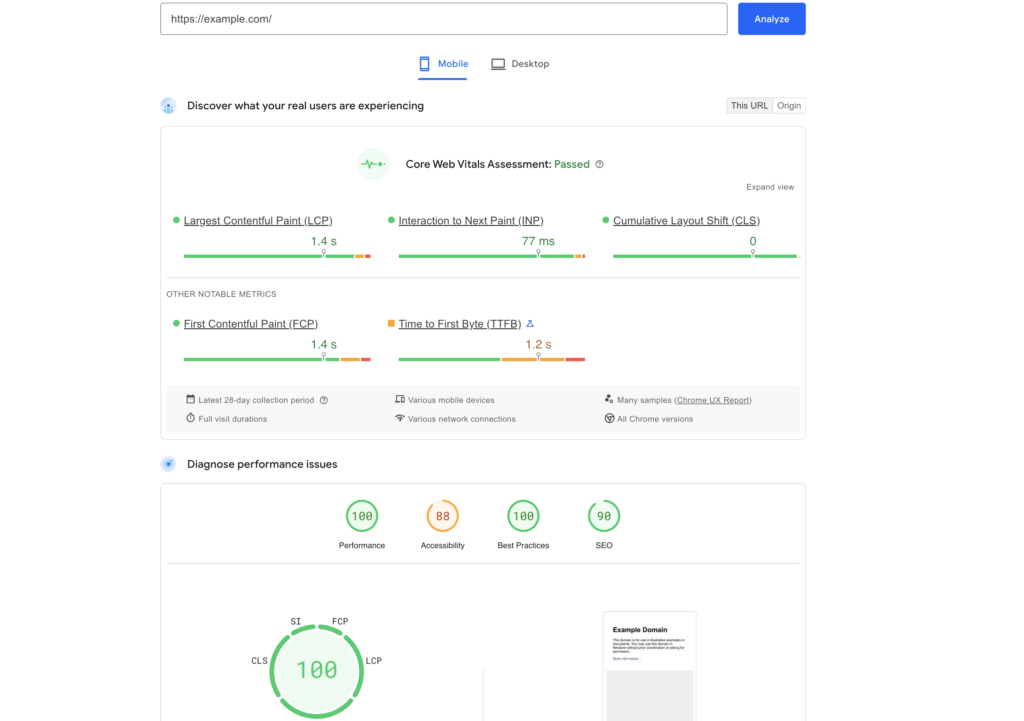The height and width of the screenshot is (721, 1024).
Task: Select the This URL toggle
Action: pyautogui.click(x=749, y=106)
